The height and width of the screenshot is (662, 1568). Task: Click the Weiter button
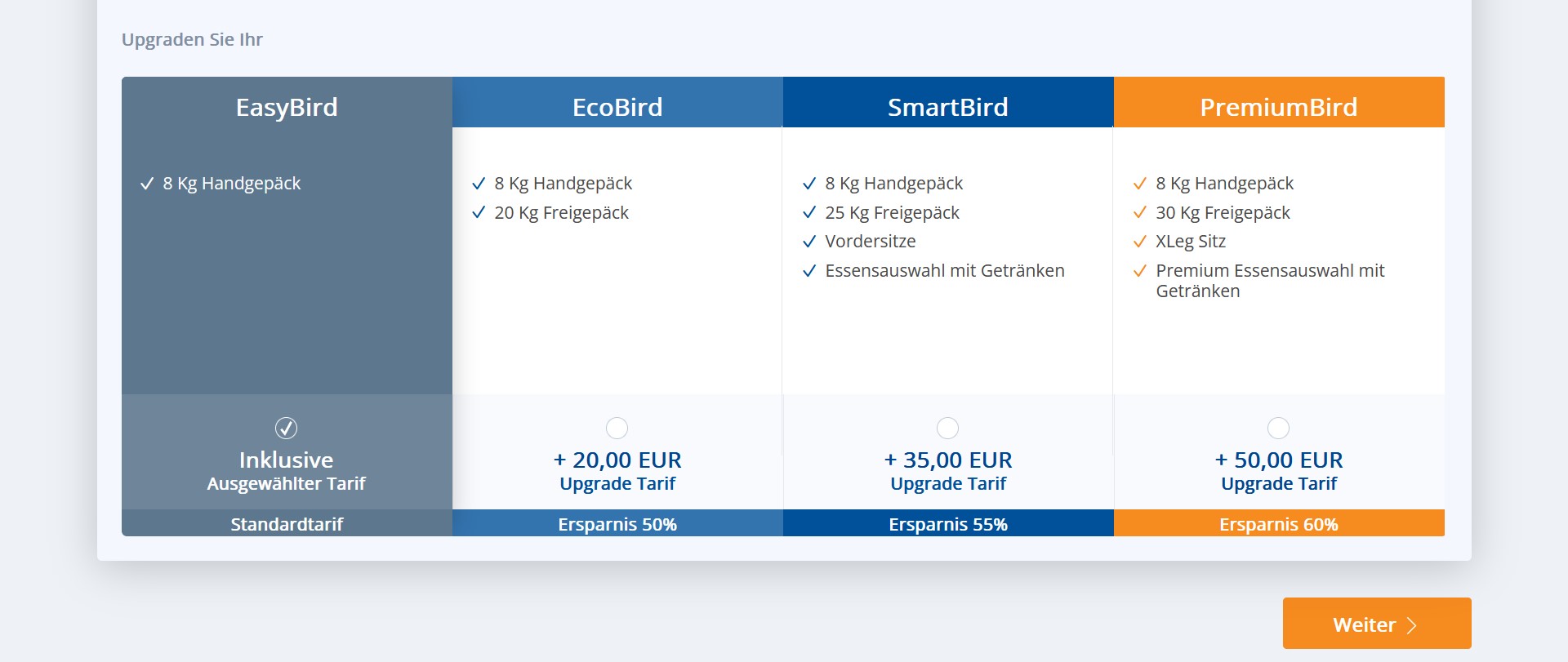pos(1376,624)
